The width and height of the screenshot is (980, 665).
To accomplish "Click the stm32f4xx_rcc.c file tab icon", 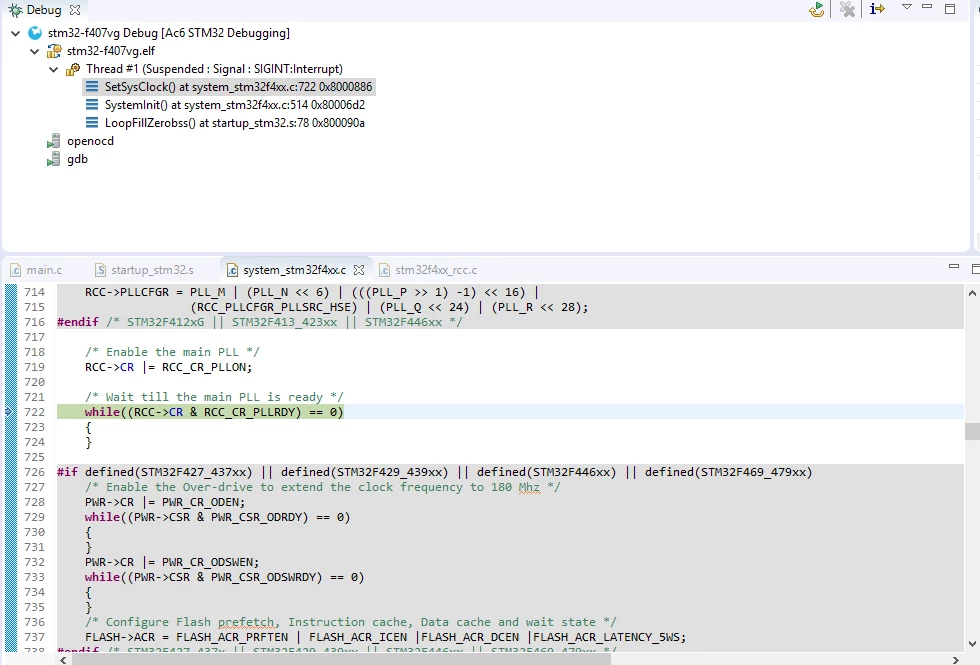I will pos(385,270).
